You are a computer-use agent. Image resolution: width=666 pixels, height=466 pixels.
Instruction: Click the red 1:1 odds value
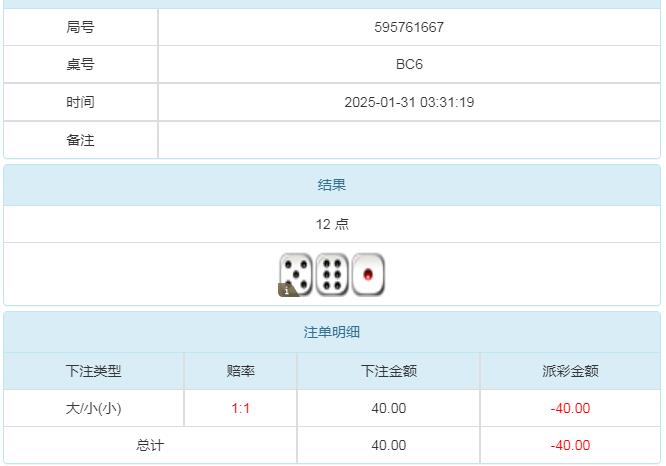(x=241, y=408)
